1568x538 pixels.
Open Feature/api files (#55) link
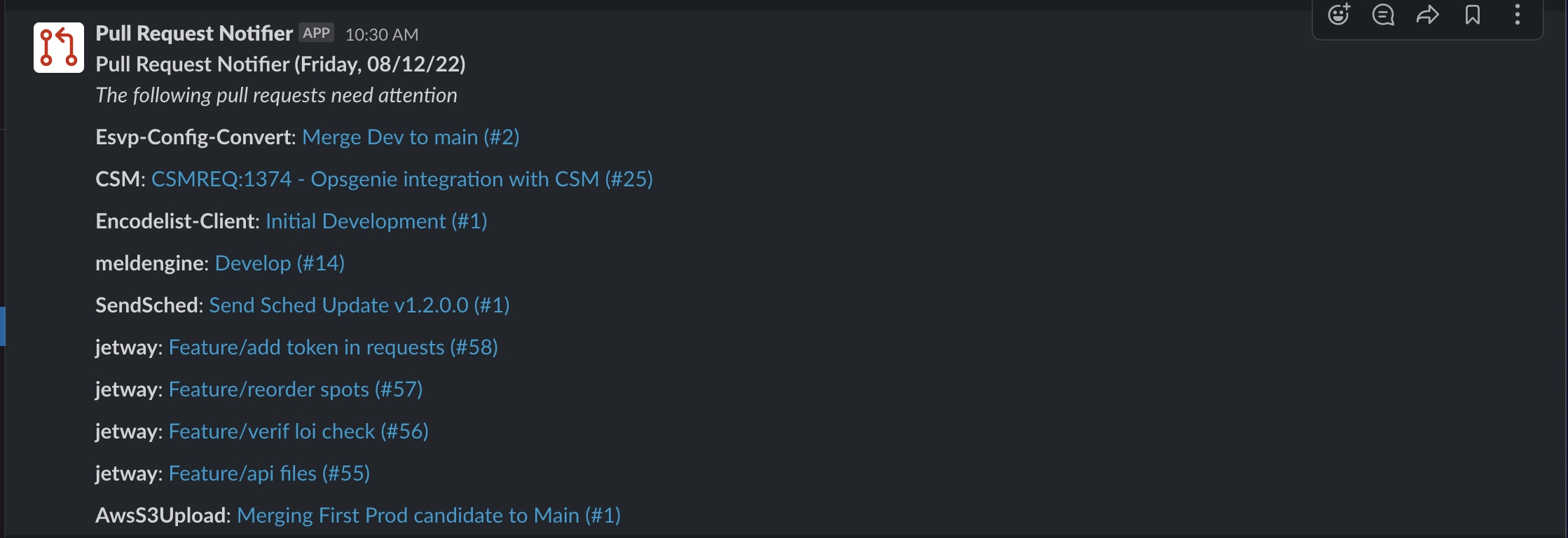[269, 474]
